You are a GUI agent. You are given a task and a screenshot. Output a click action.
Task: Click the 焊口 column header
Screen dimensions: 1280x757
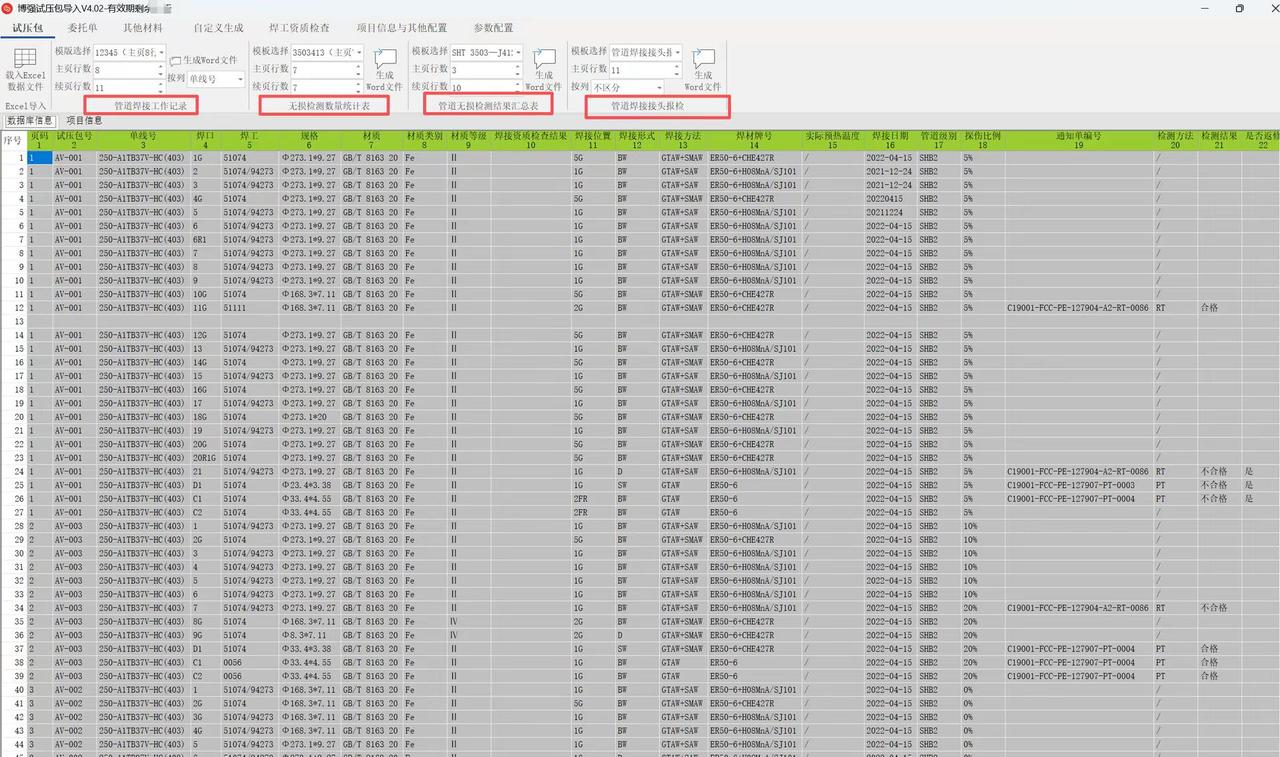point(205,139)
